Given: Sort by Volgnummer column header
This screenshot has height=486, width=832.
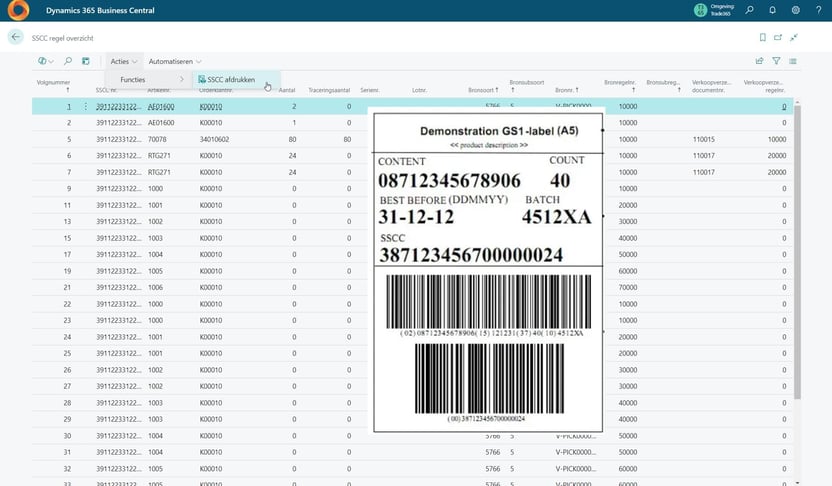Looking at the screenshot, I should (53, 86).
